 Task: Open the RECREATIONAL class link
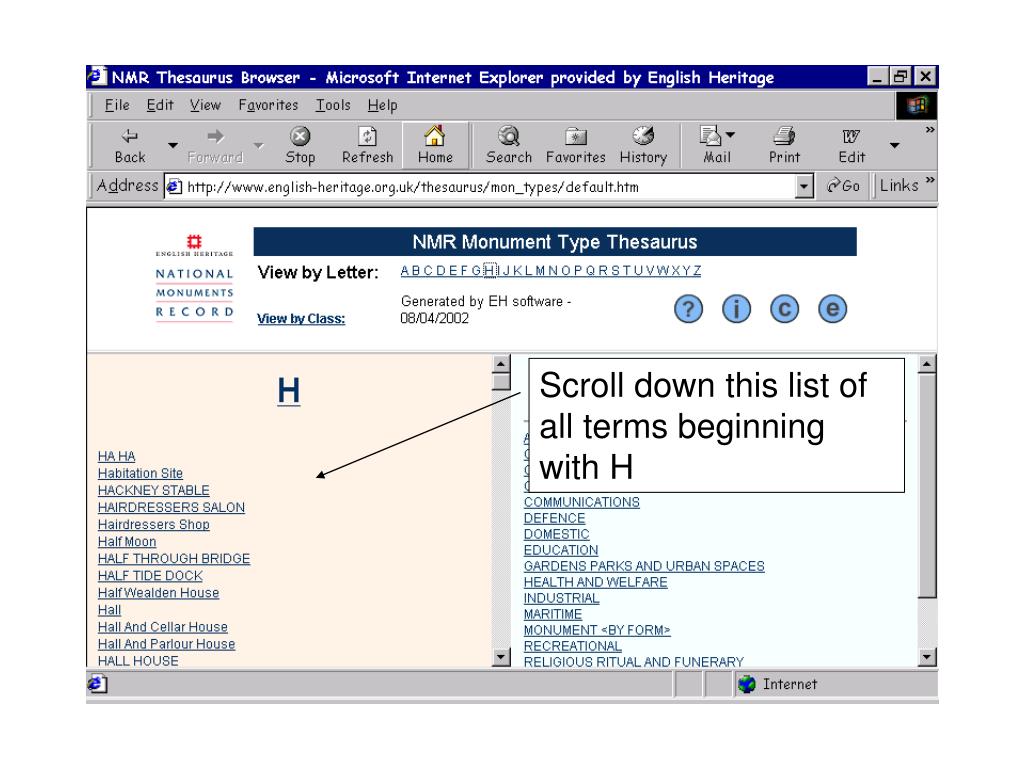point(573,646)
